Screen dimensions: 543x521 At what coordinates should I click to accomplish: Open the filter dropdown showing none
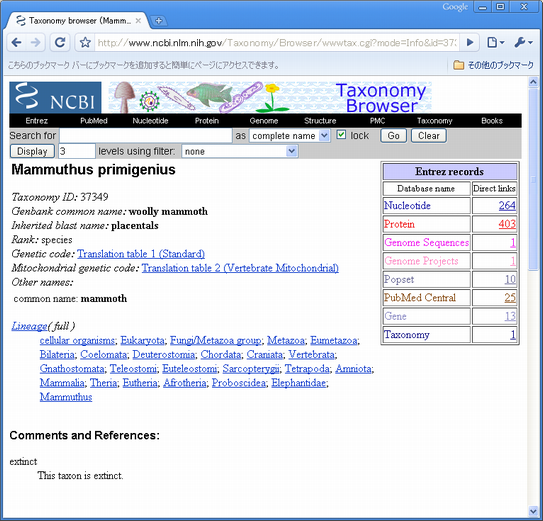tap(240, 151)
